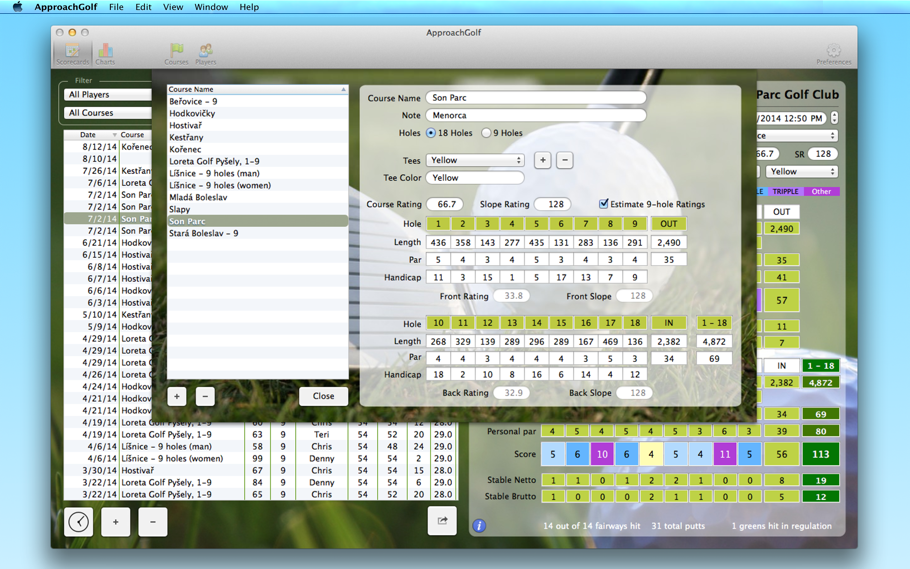The width and height of the screenshot is (910, 569).
Task: Open the Courses toolbar icon
Action: (x=176, y=53)
